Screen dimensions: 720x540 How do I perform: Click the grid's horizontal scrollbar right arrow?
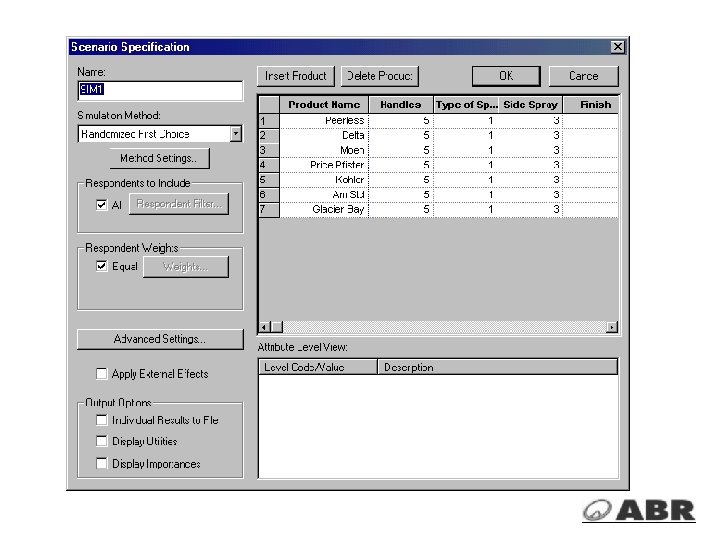[612, 327]
